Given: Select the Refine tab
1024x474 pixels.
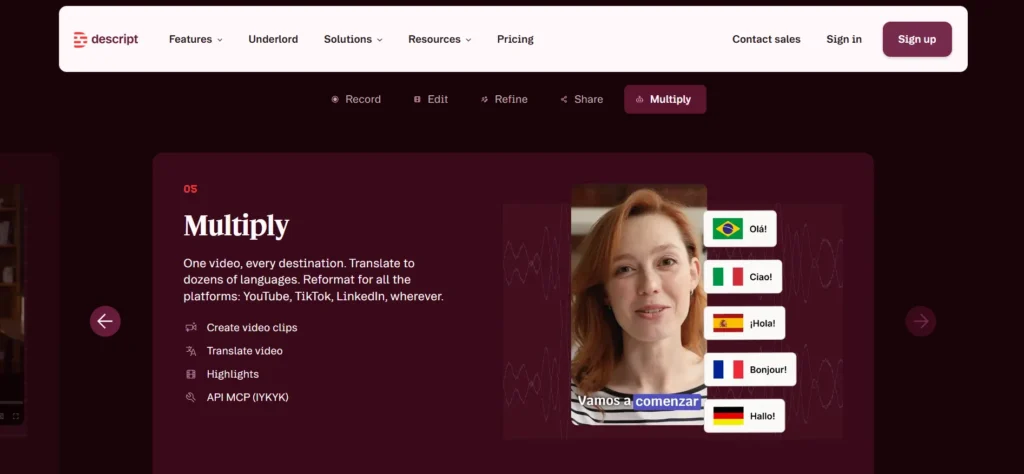Looking at the screenshot, I should (504, 99).
